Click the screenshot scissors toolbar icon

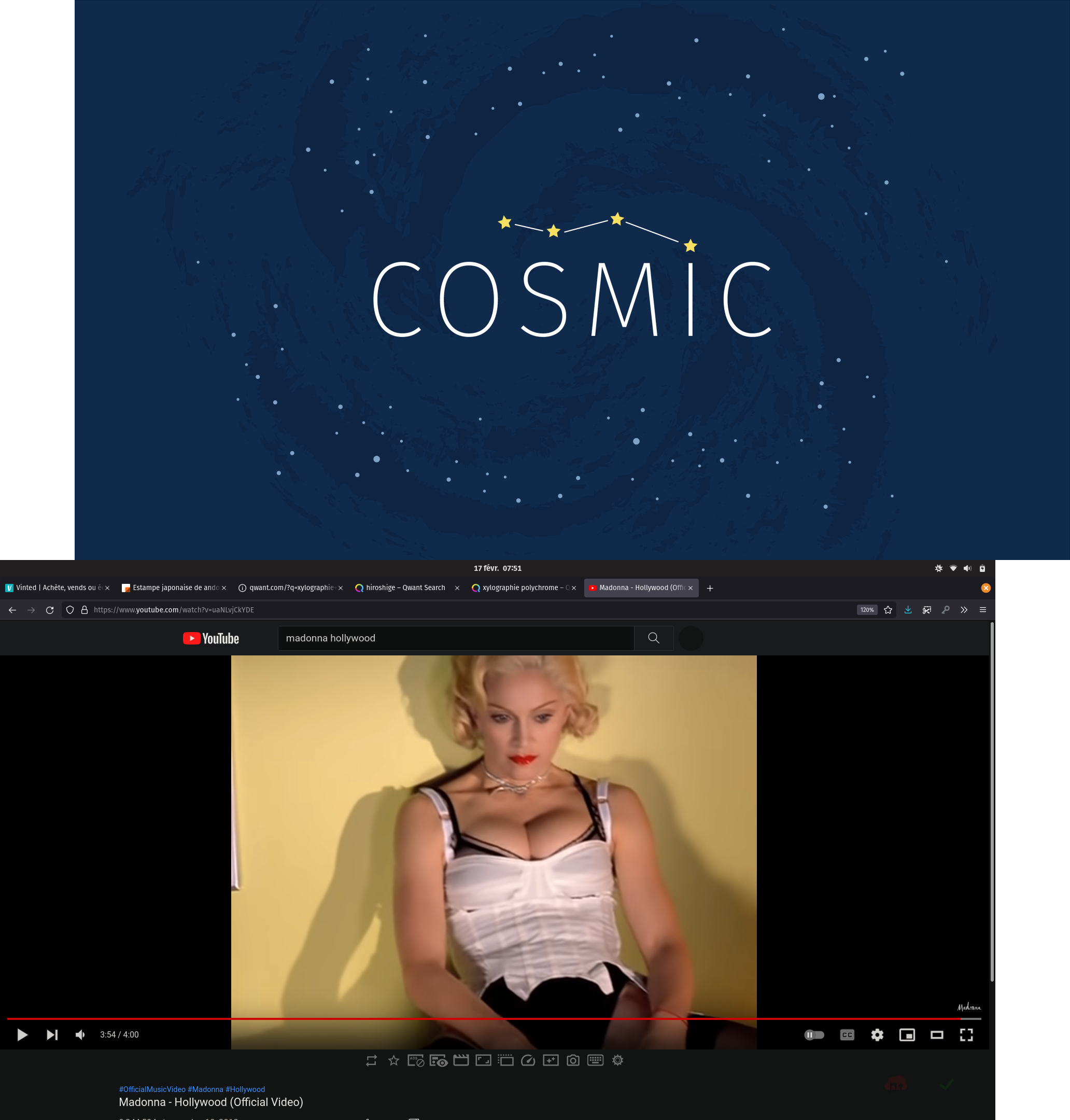coord(926,610)
